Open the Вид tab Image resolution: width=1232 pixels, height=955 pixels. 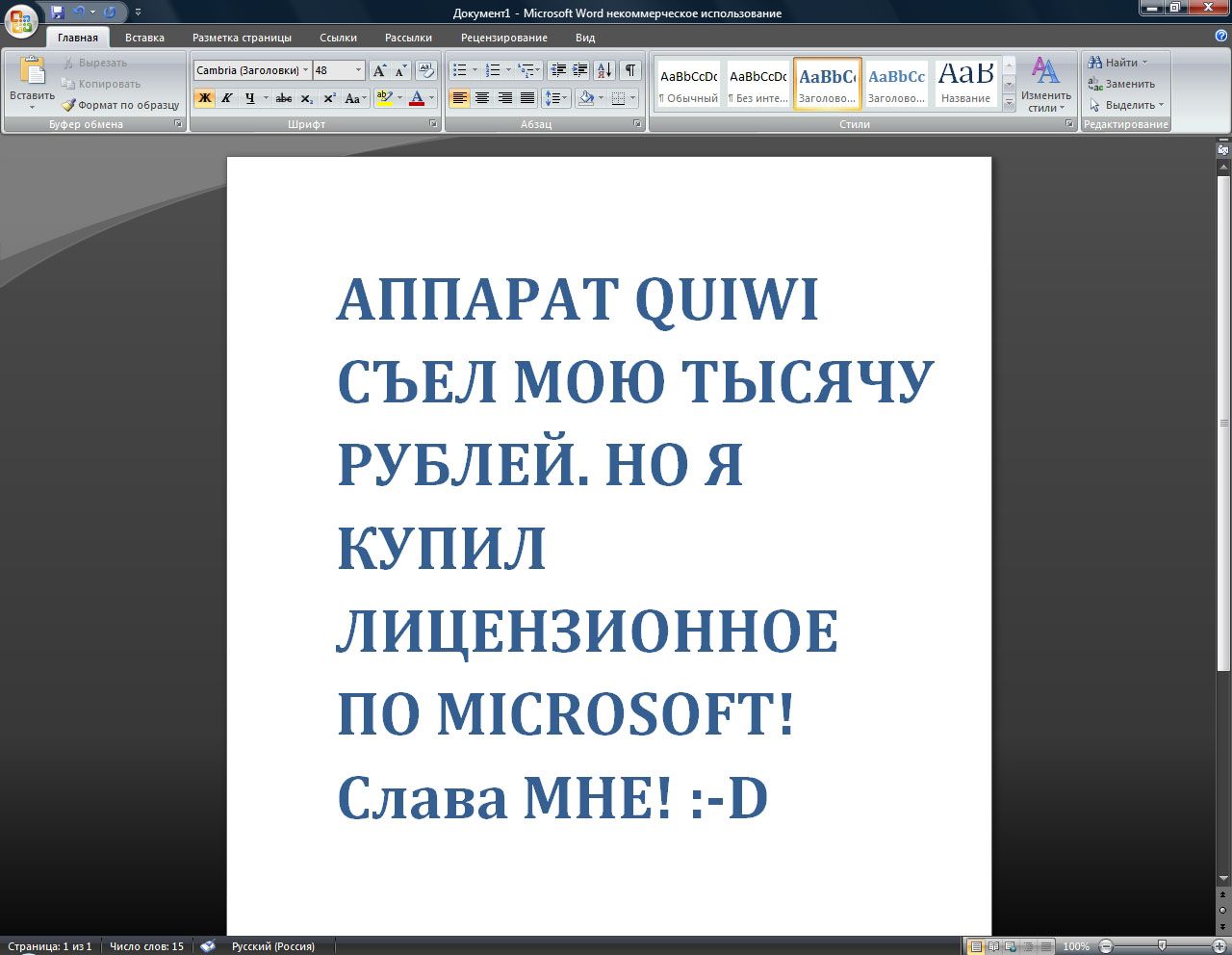click(585, 38)
